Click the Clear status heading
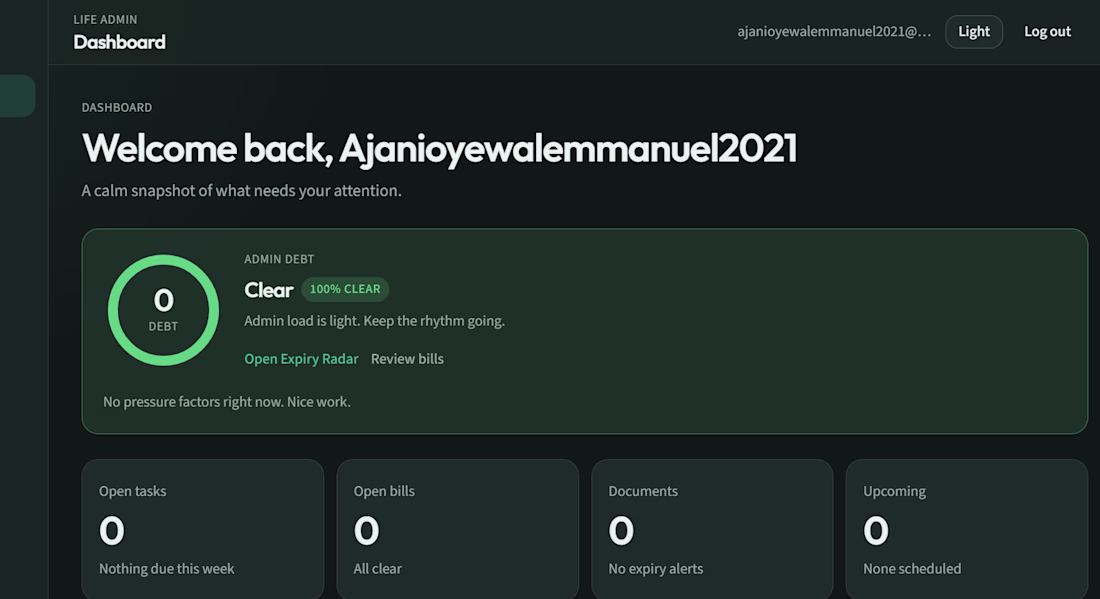 coord(269,290)
